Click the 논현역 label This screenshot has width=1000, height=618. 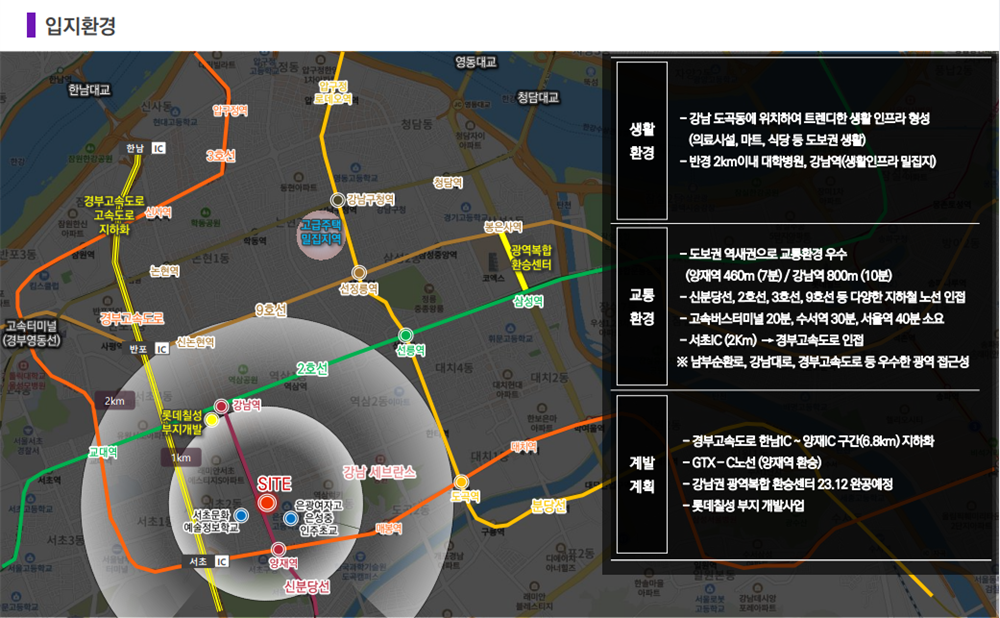tap(165, 271)
